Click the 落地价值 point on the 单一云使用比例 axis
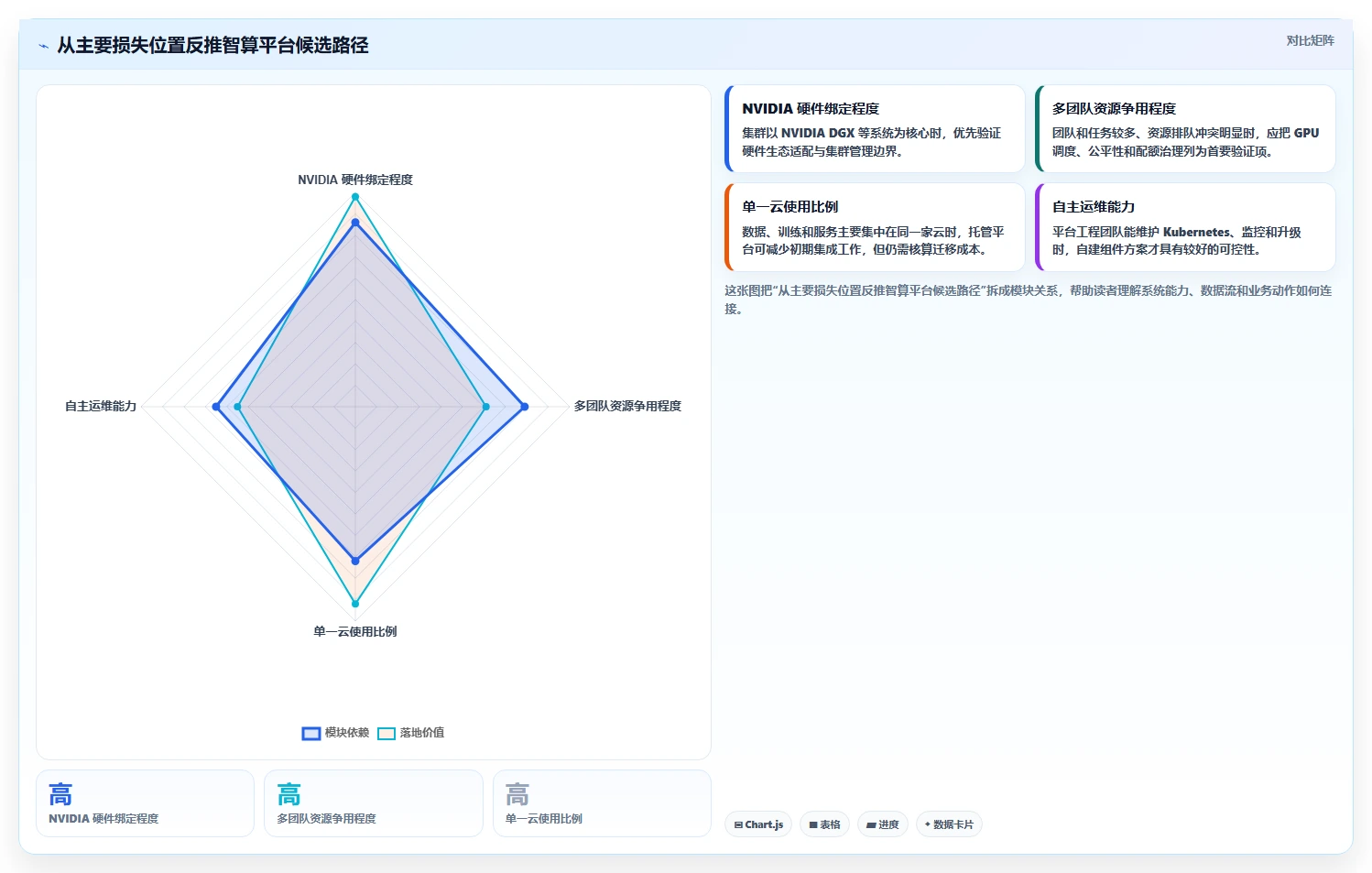The image size is (1372, 873). (x=355, y=604)
